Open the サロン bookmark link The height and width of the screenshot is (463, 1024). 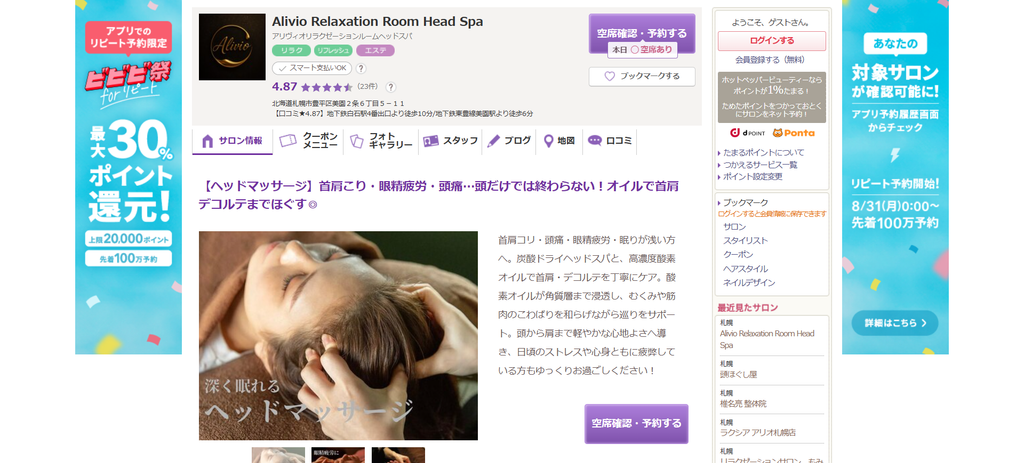(x=734, y=227)
